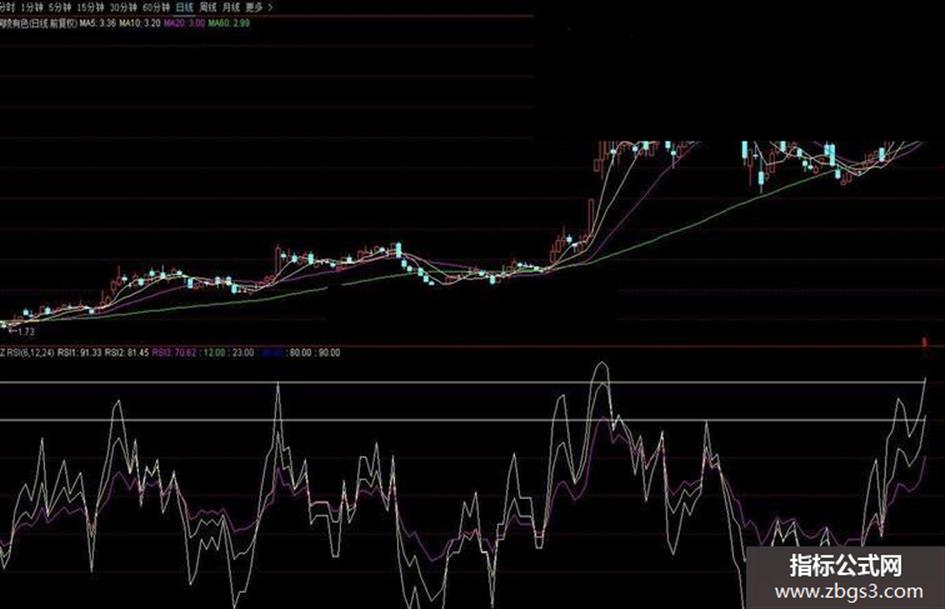
Task: Open the 60分钟 chart period
Action: coord(156,7)
